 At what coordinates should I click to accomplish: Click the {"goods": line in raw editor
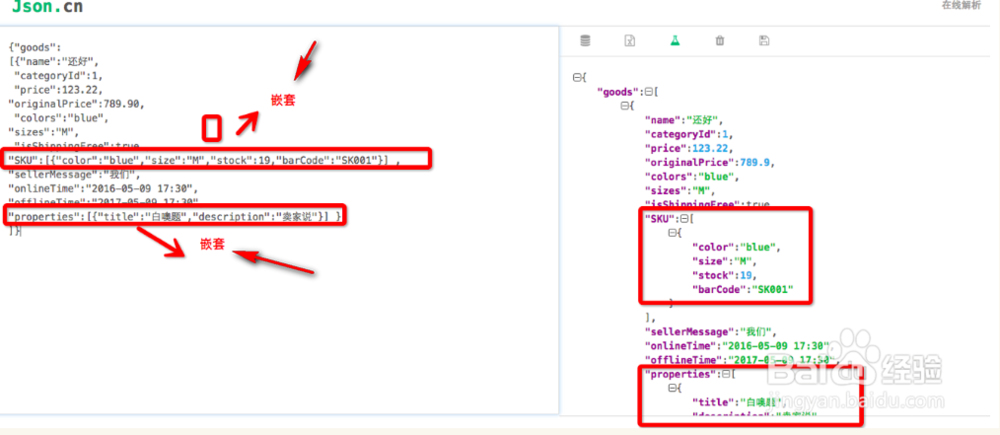(x=34, y=47)
